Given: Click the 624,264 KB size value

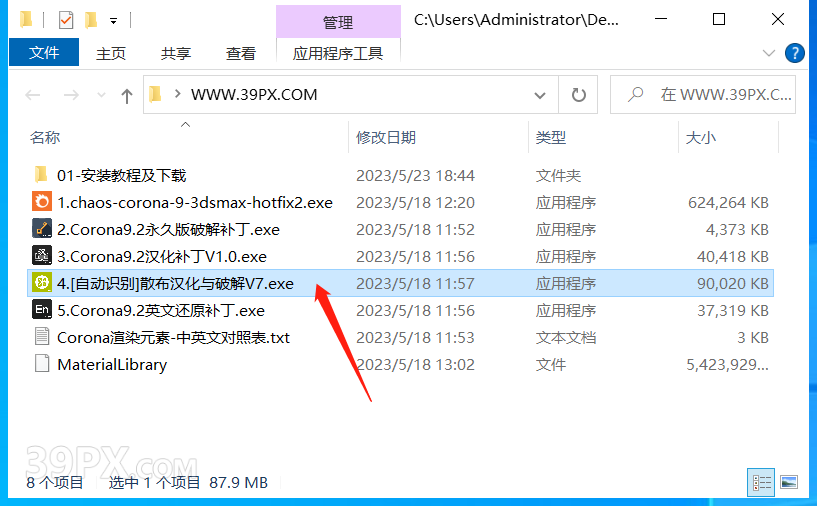Looking at the screenshot, I should coord(728,203).
